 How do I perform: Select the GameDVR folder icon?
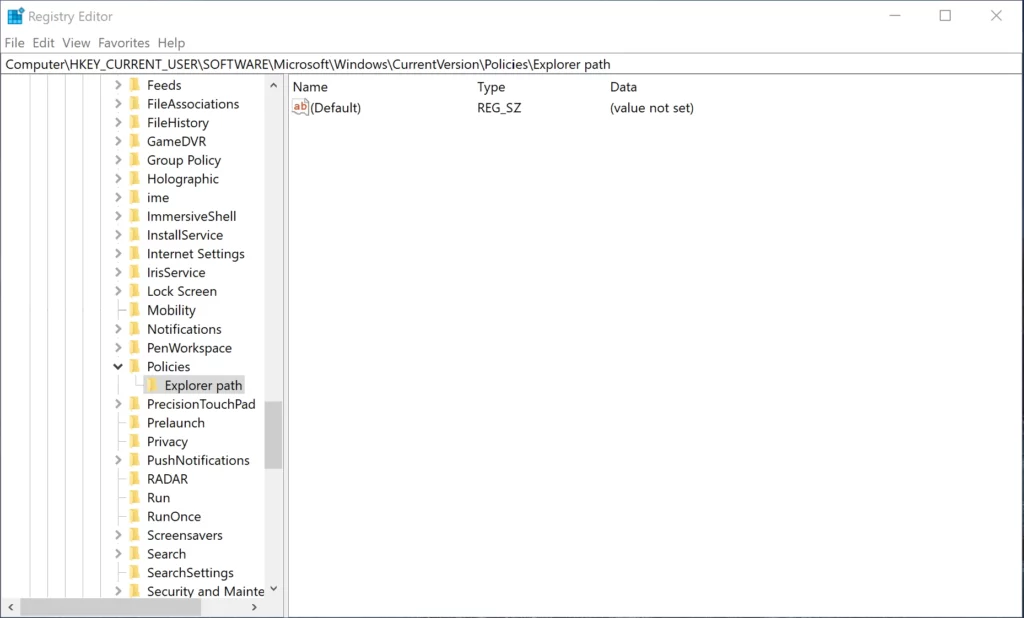point(136,141)
